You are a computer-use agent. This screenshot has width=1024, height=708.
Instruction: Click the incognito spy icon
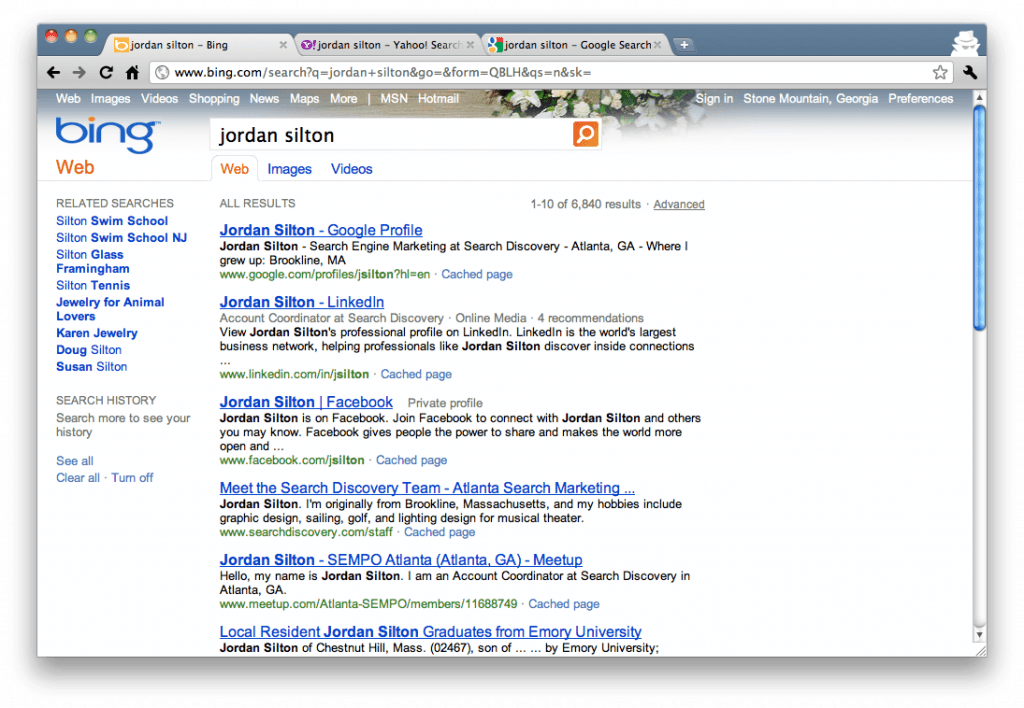click(x=965, y=43)
